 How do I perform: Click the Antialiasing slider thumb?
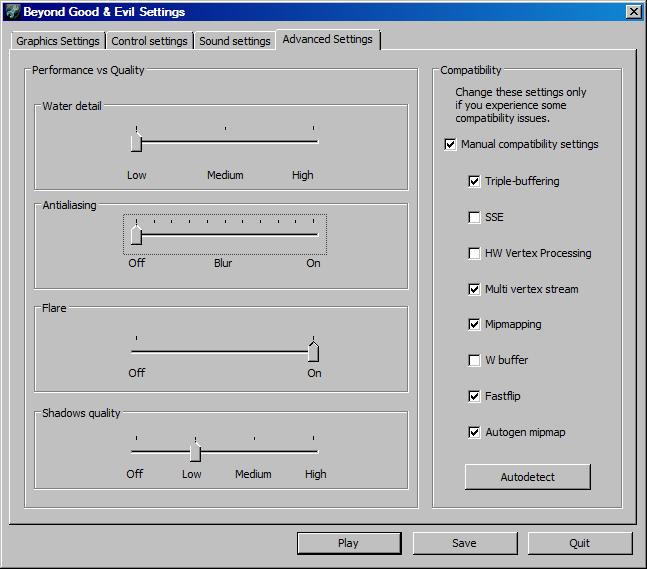pos(136,235)
